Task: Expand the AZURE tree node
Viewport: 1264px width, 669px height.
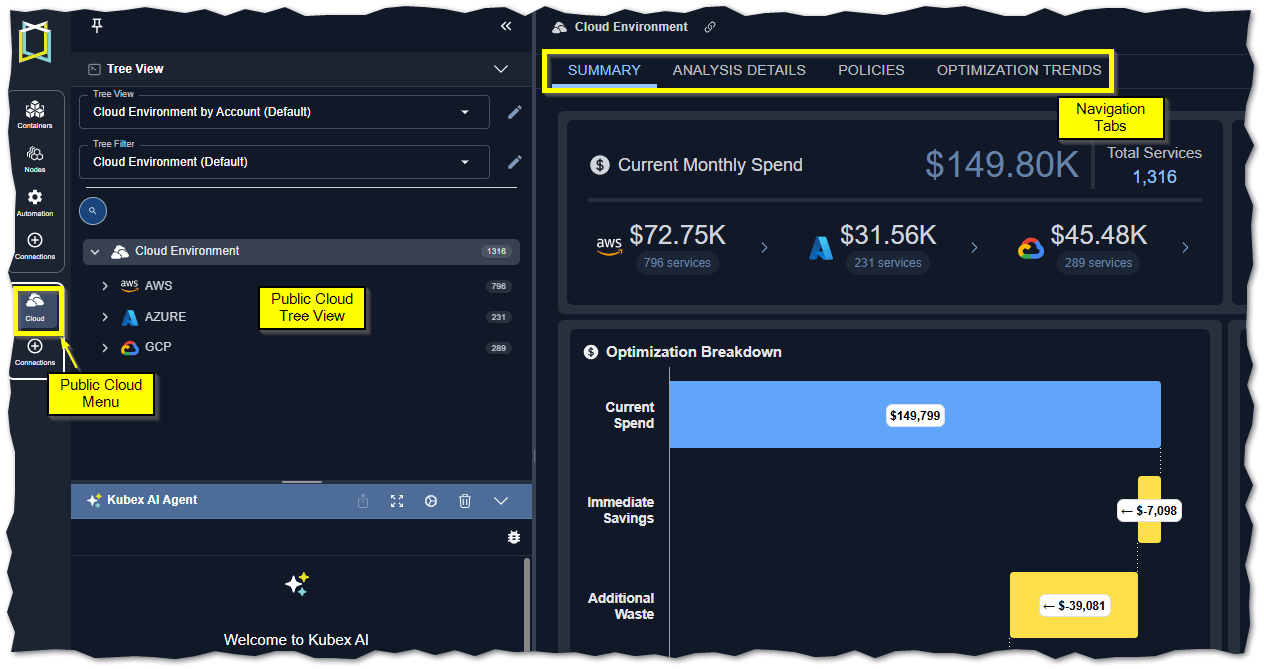Action: click(105, 317)
